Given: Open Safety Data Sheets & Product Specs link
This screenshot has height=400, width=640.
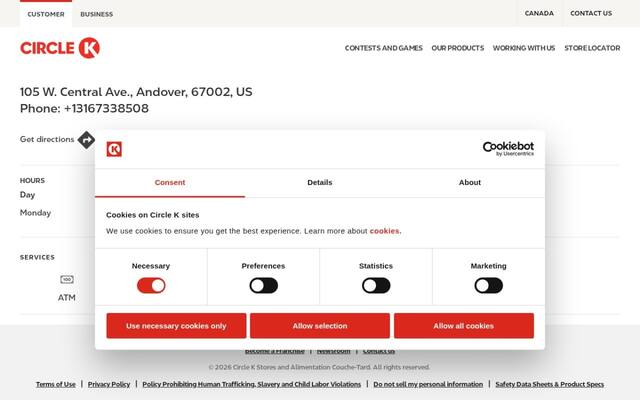Looking at the screenshot, I should (x=549, y=384).
